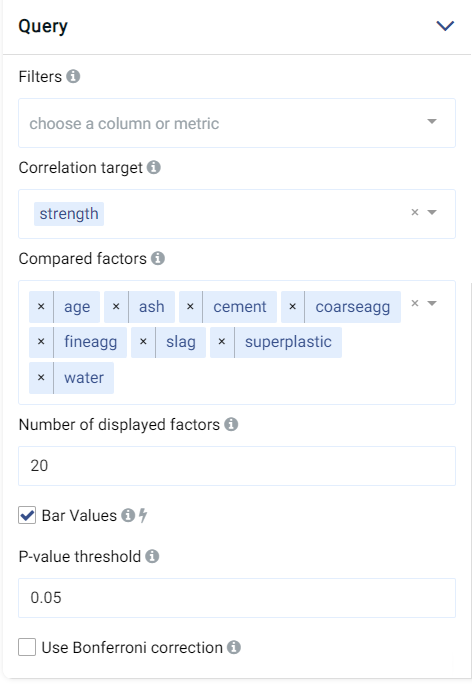Click the P-value threshold info icon
472x687 pixels.
[152, 556]
